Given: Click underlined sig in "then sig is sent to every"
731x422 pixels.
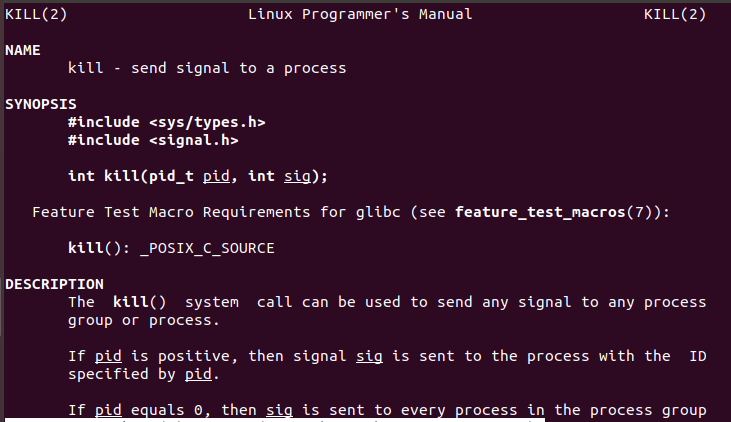Looking at the screenshot, I should pos(279,410).
